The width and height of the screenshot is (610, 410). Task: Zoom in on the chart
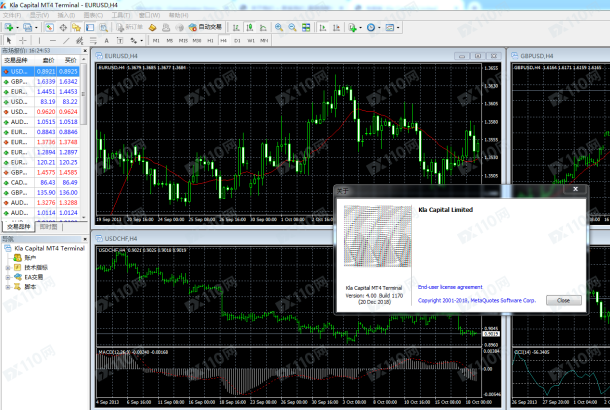click(x=279, y=27)
